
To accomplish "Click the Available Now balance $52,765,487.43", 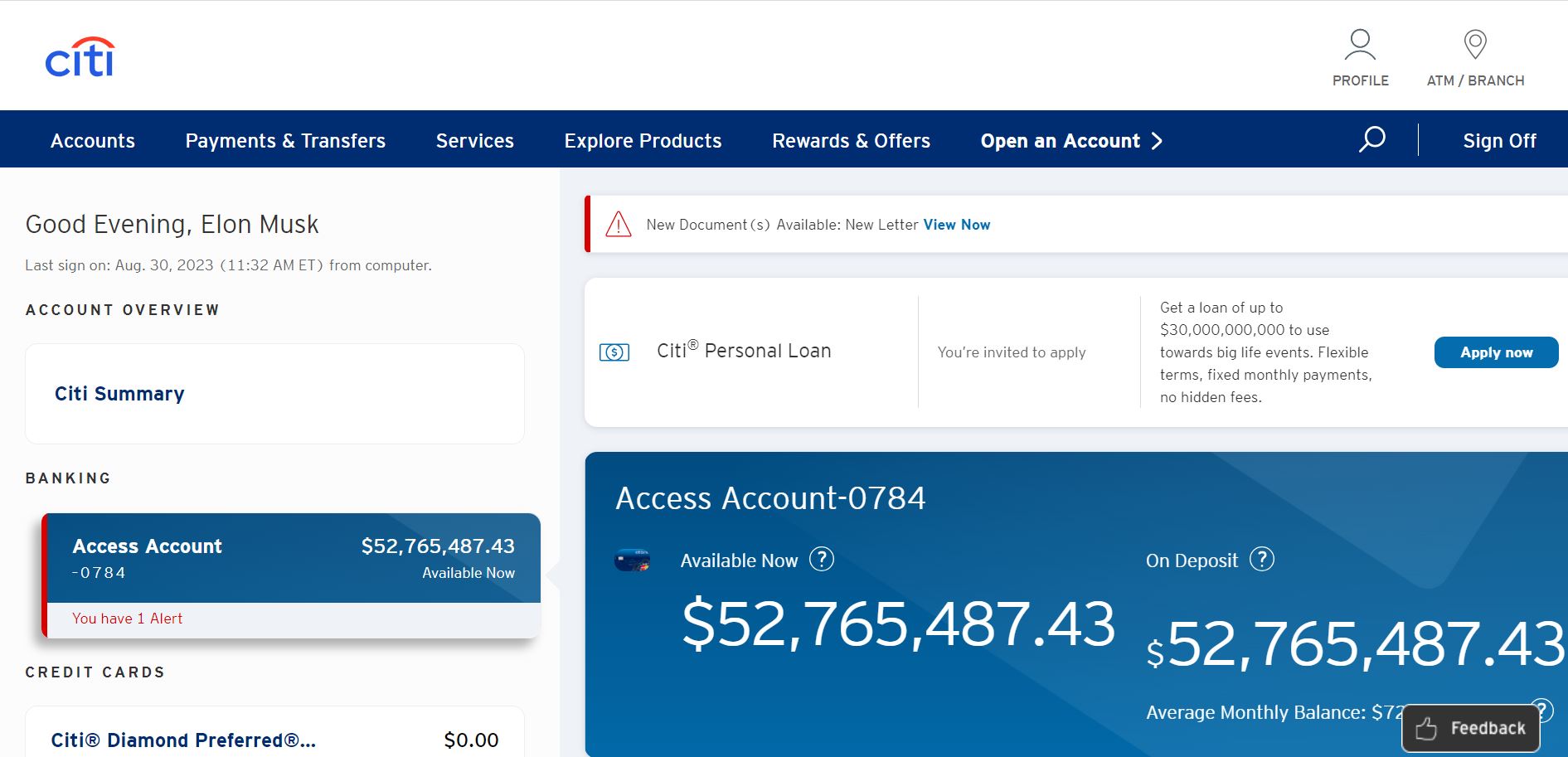I will tap(898, 624).
